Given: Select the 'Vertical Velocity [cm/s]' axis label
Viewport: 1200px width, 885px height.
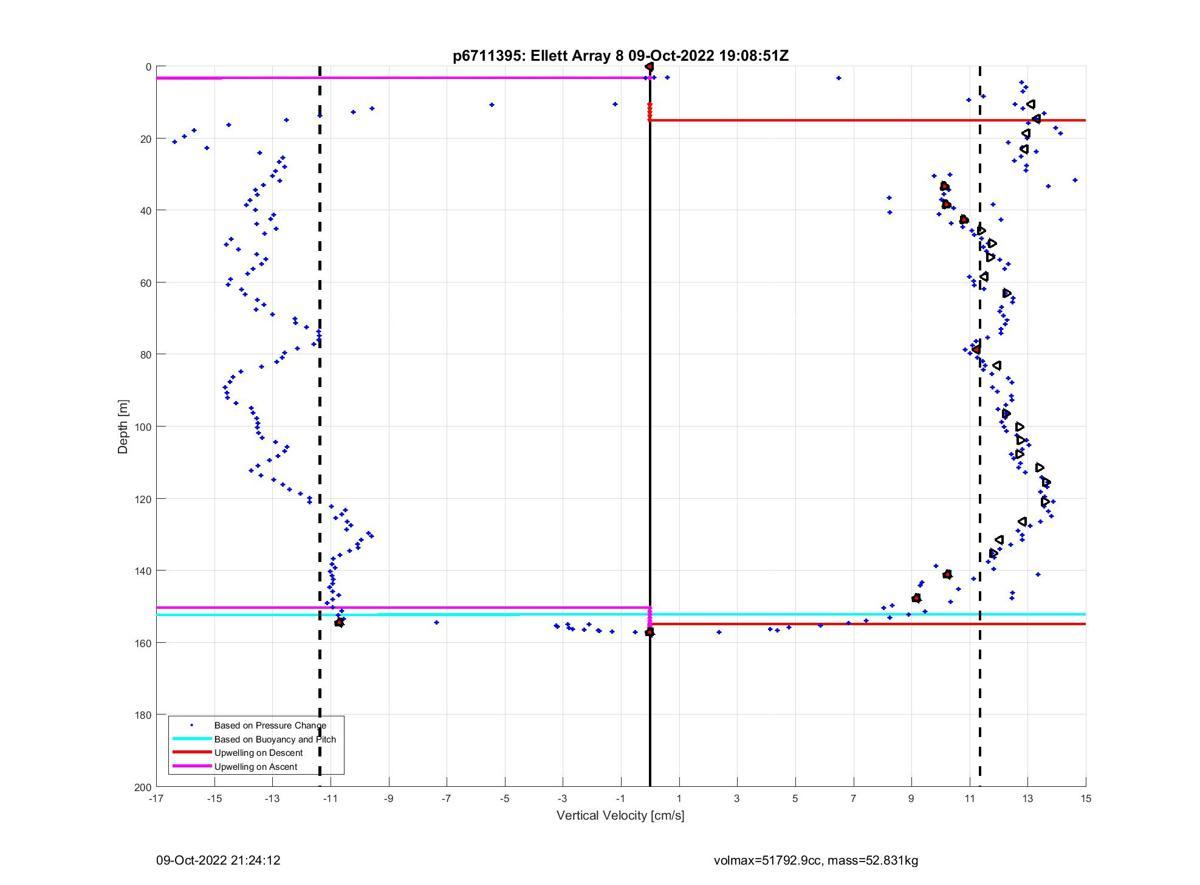Looking at the screenshot, I should 620,815.
